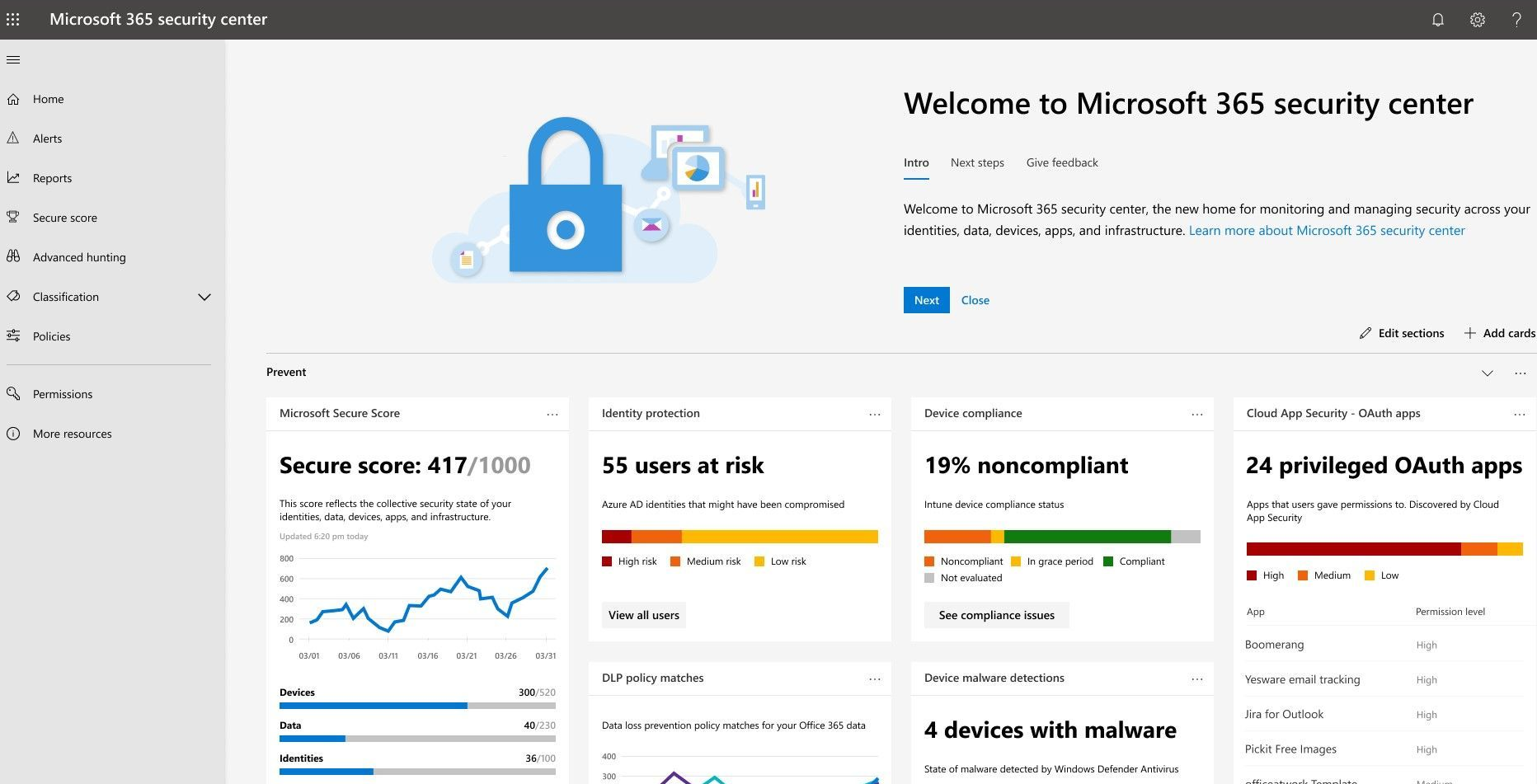Go to Home in the sidebar
This screenshot has height=784, width=1537.
pos(47,98)
